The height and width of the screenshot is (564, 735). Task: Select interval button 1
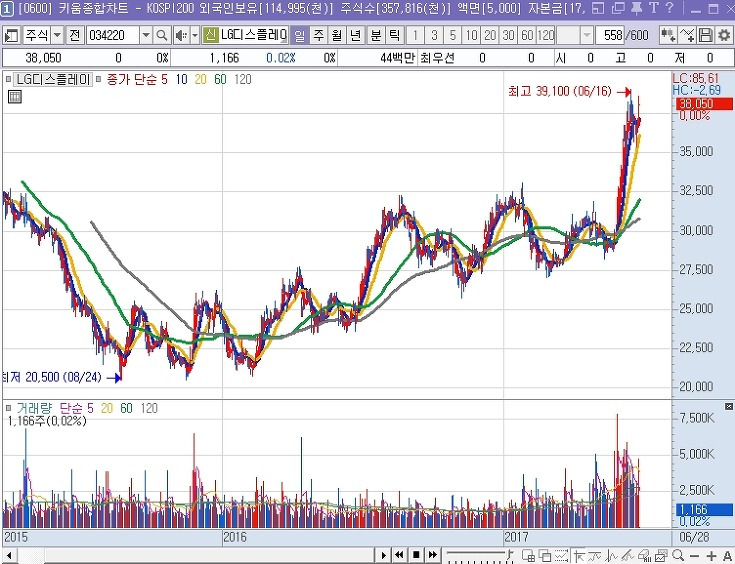click(415, 35)
